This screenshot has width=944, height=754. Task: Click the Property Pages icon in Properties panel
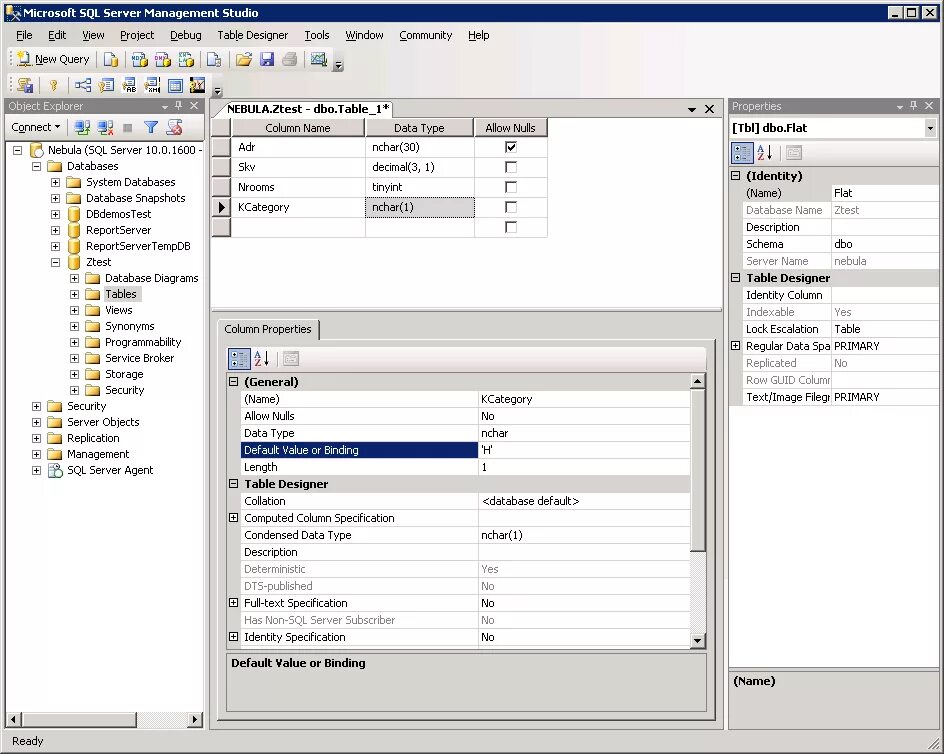[794, 153]
